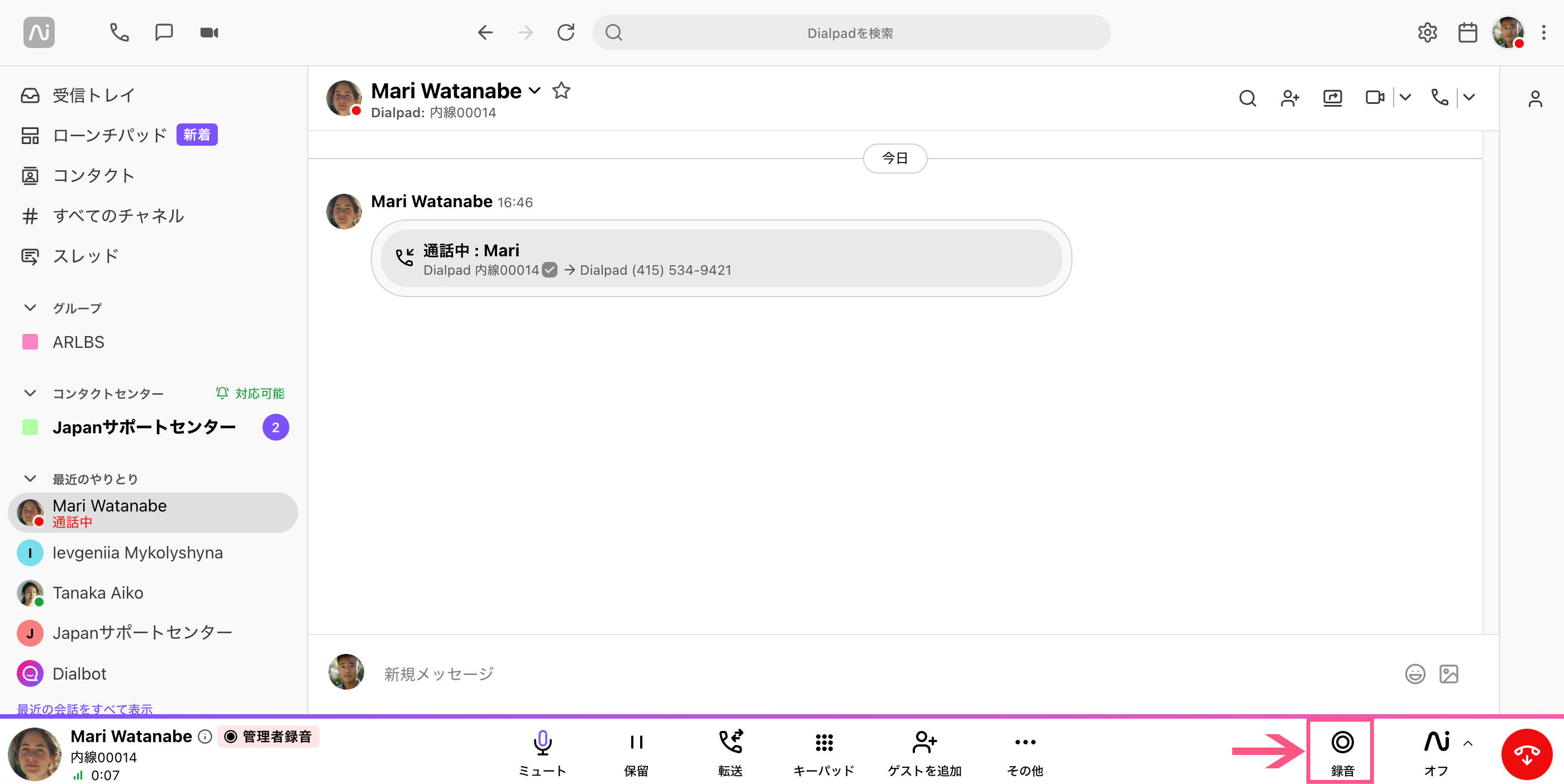Click the Dialpad Ai logo icon
This screenshot has width=1564, height=784.
(39, 32)
